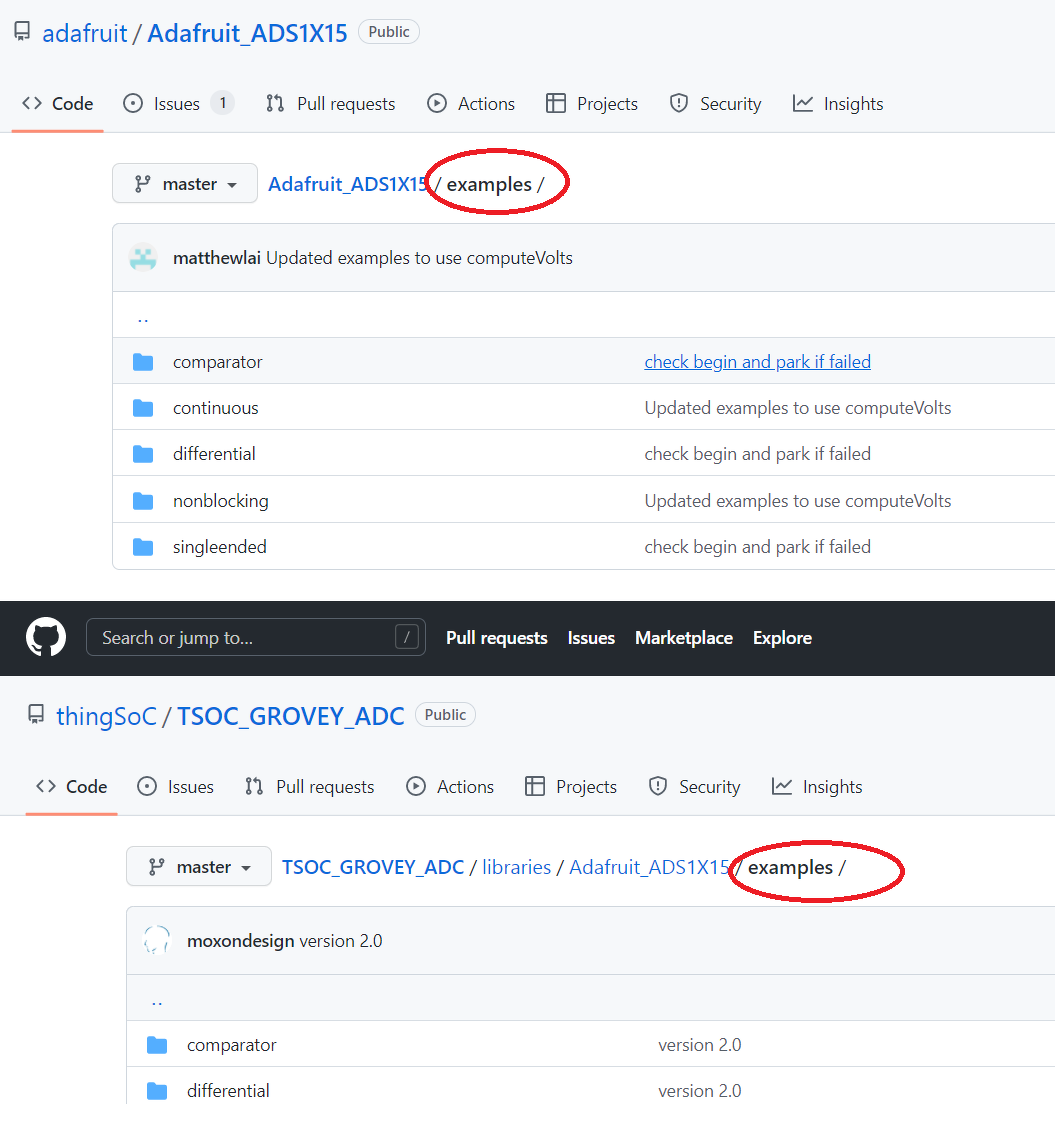Open Insights tab in adafruit repo

pyautogui.click(x=838, y=104)
